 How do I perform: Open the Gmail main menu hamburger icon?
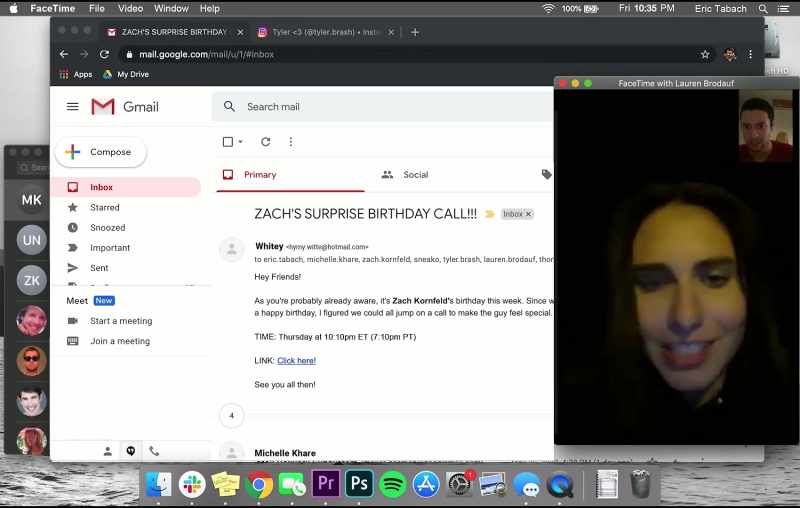click(72, 107)
